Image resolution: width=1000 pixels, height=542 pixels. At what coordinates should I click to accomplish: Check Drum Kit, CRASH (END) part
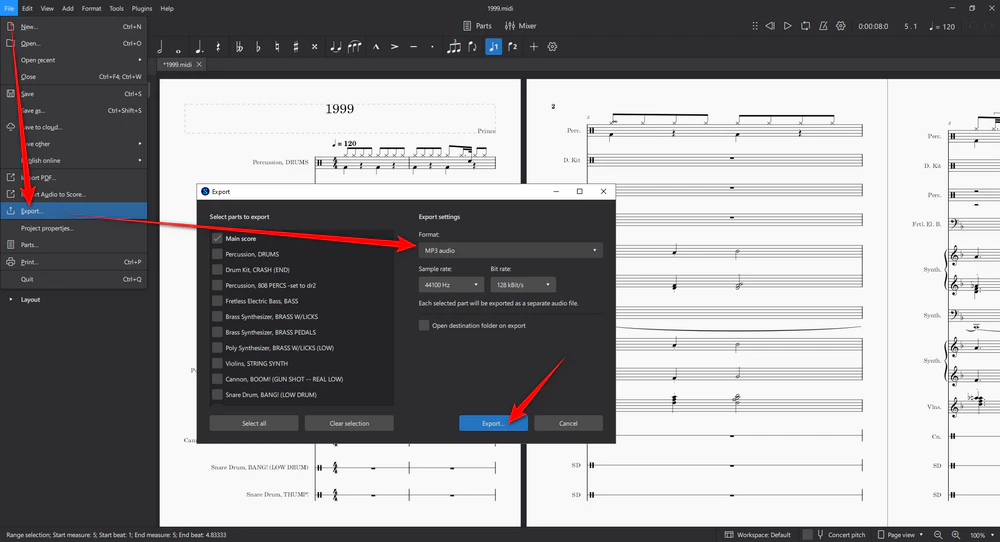coord(217,270)
